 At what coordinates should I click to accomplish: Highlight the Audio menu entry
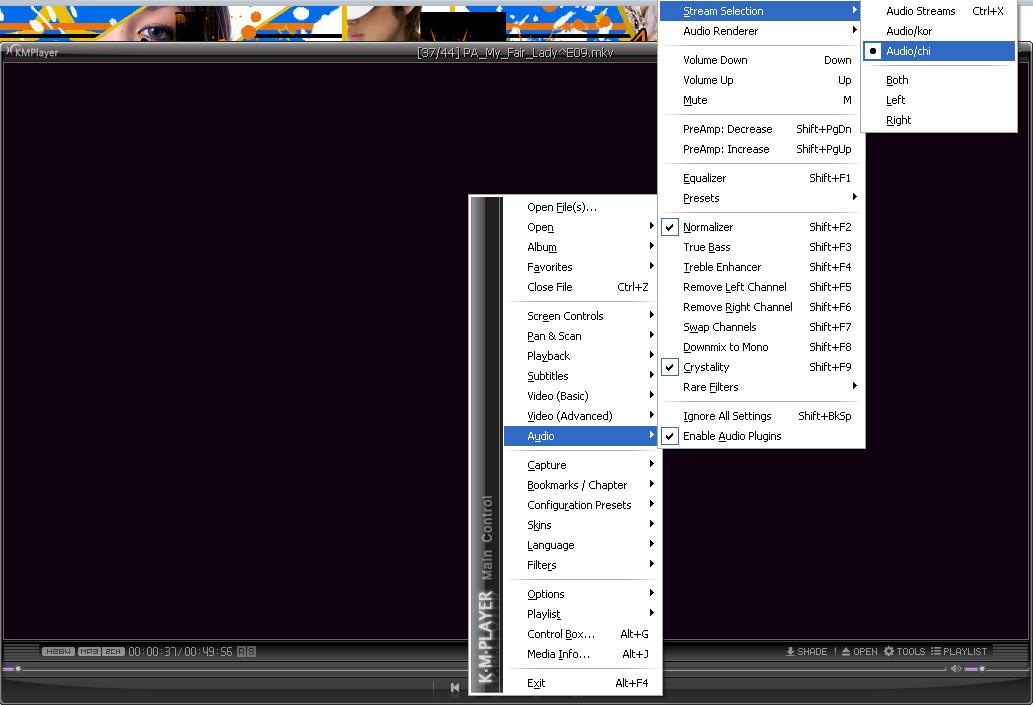click(x=580, y=436)
